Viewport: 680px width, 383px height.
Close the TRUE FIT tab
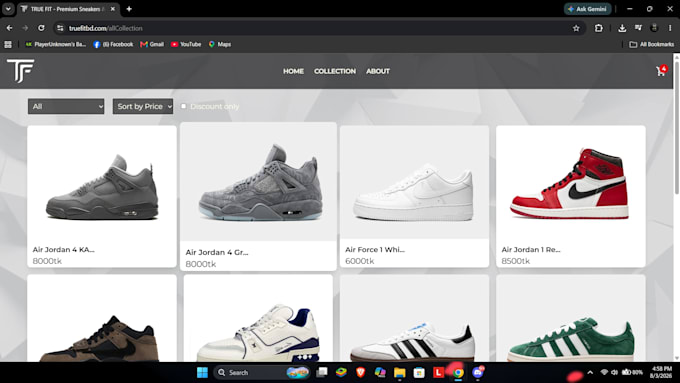pyautogui.click(x=113, y=9)
